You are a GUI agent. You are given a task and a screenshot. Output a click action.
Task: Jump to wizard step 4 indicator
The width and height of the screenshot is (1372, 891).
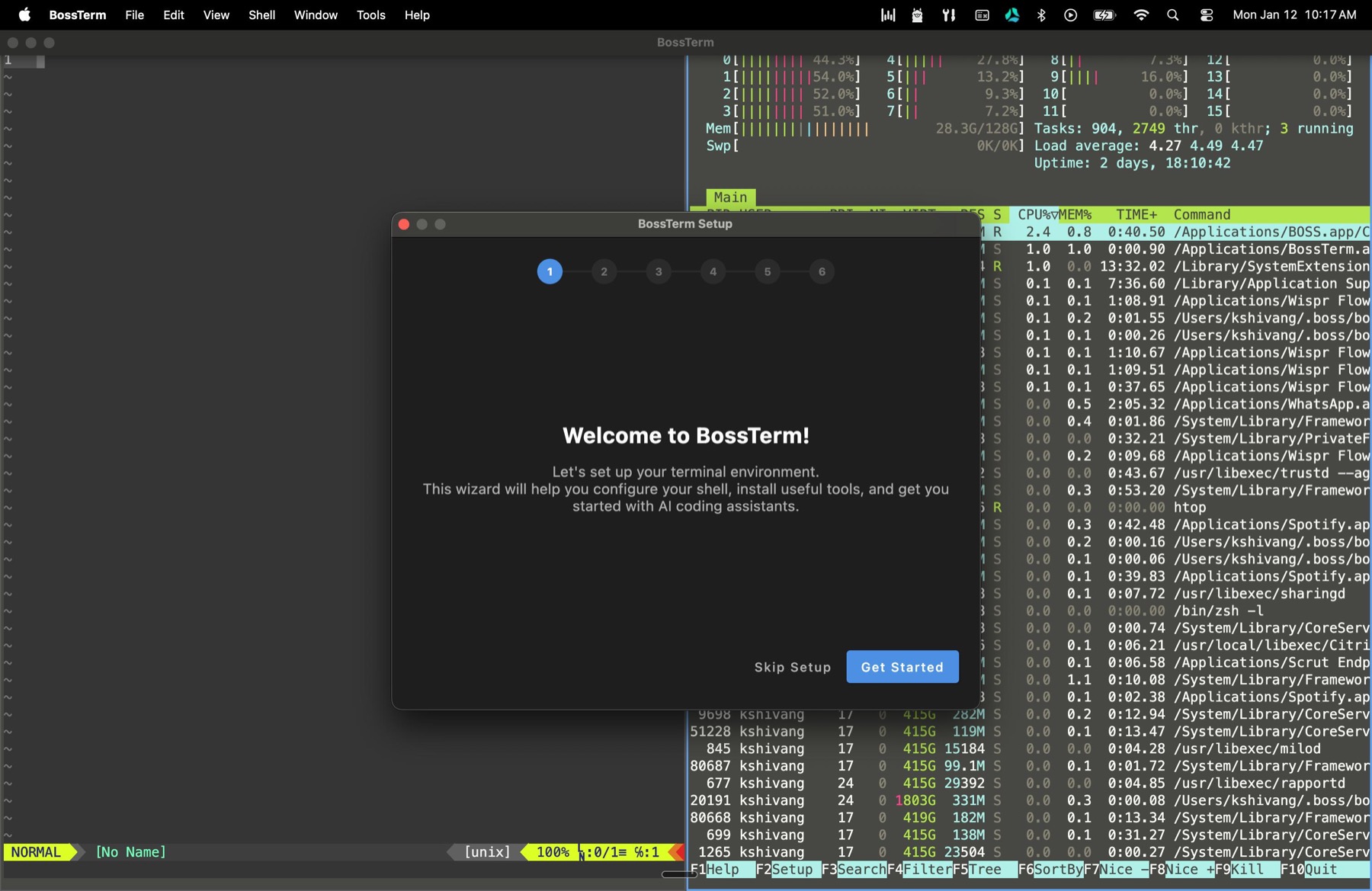[713, 271]
